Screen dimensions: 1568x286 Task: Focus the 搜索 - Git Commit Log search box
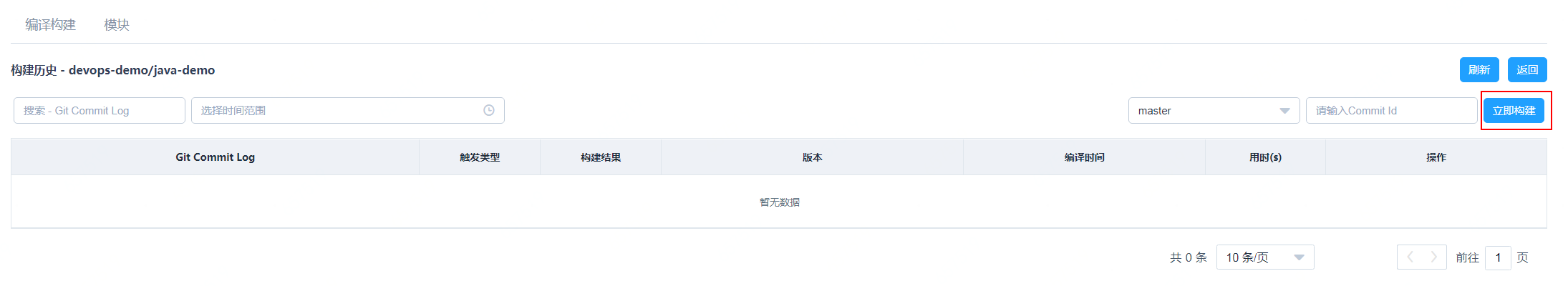(99, 111)
